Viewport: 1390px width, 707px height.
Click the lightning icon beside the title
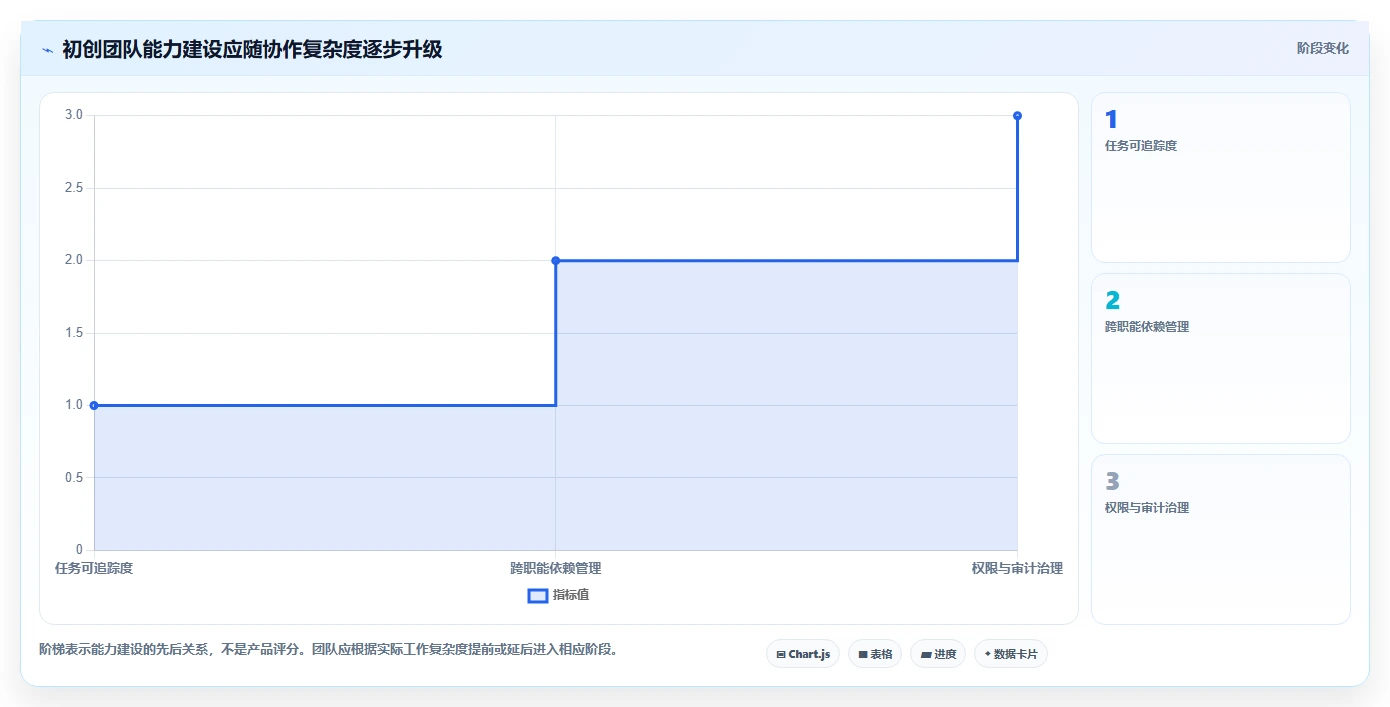[x=47, y=49]
